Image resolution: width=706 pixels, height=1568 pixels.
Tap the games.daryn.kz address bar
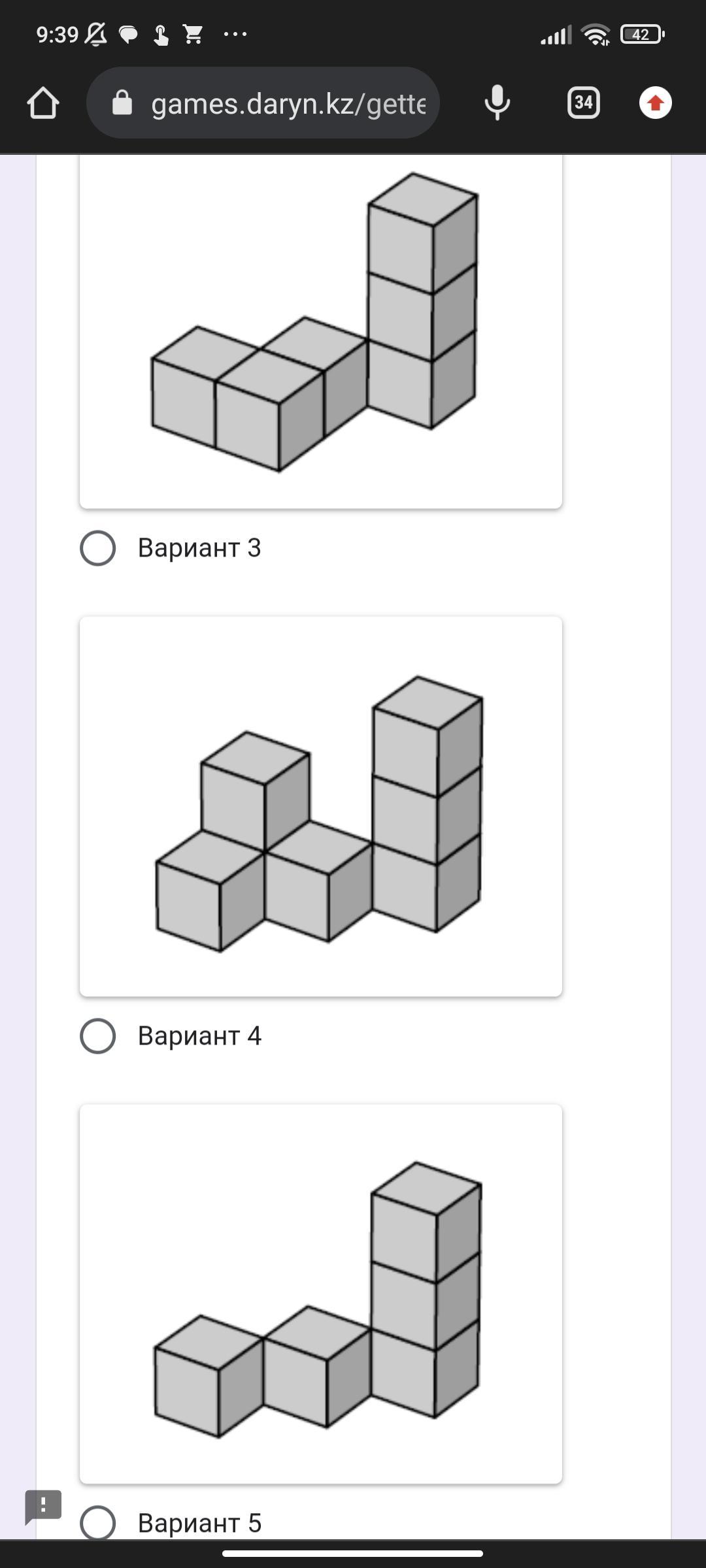[263, 103]
